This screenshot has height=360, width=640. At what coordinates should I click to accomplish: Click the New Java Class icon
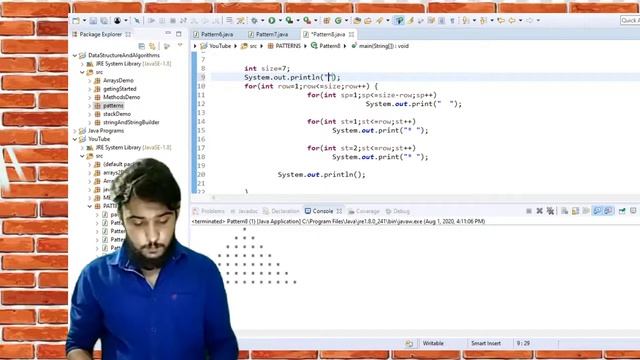pyautogui.click(x=338, y=20)
